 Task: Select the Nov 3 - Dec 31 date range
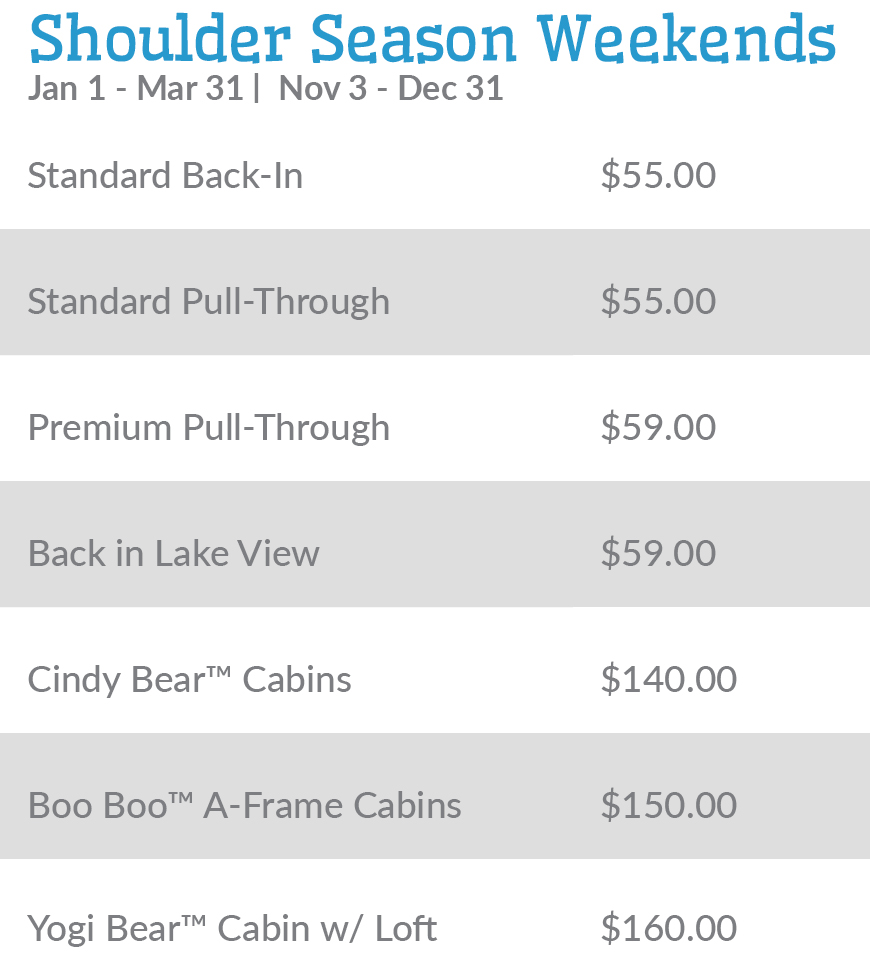391,88
